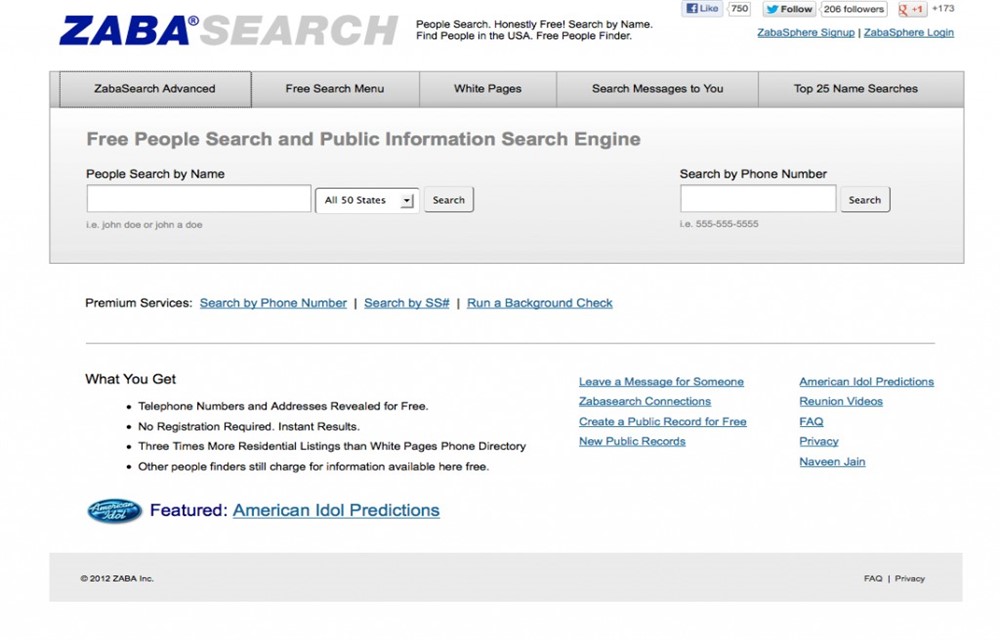The height and width of the screenshot is (640, 1000).
Task: Click the 'i.e. john doe or john a doe' hint
Action: [144, 224]
